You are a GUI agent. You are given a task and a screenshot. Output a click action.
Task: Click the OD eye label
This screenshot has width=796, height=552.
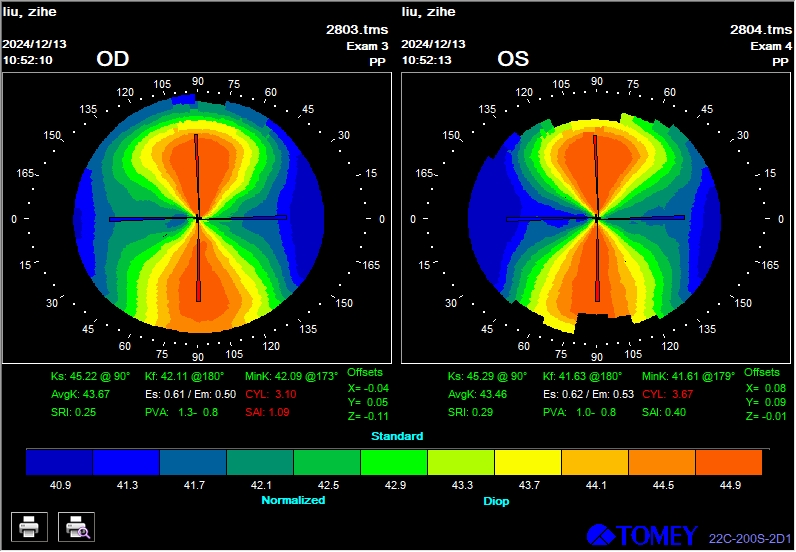(x=113, y=60)
